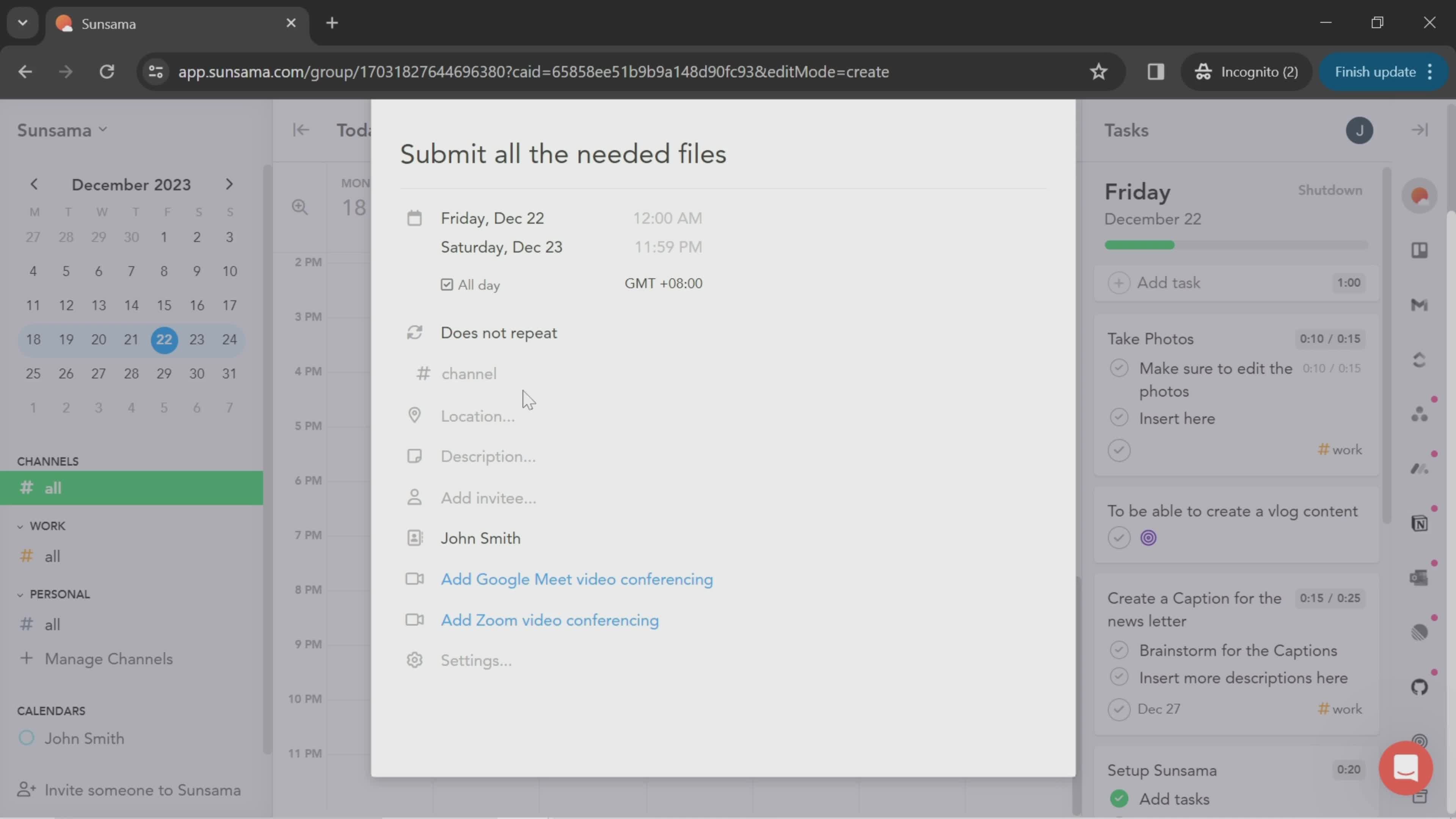Click the settings gear icon in event form
Image resolution: width=1456 pixels, height=819 pixels.
coord(414,660)
